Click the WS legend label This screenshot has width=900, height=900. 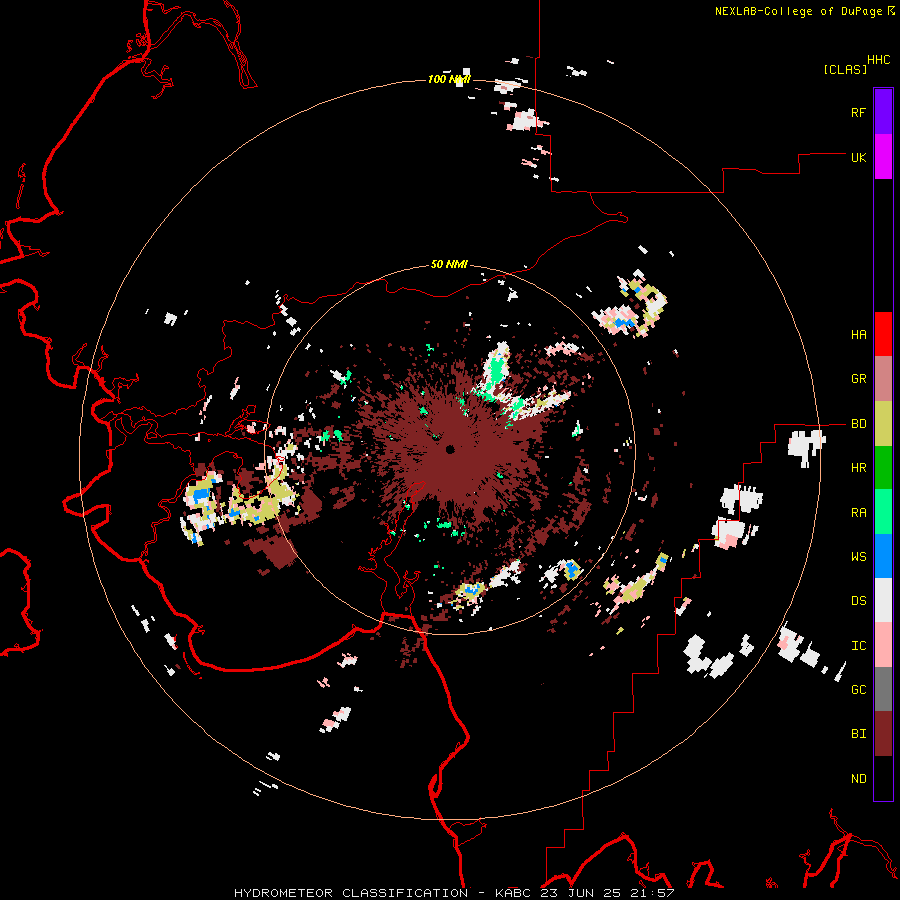(858, 557)
